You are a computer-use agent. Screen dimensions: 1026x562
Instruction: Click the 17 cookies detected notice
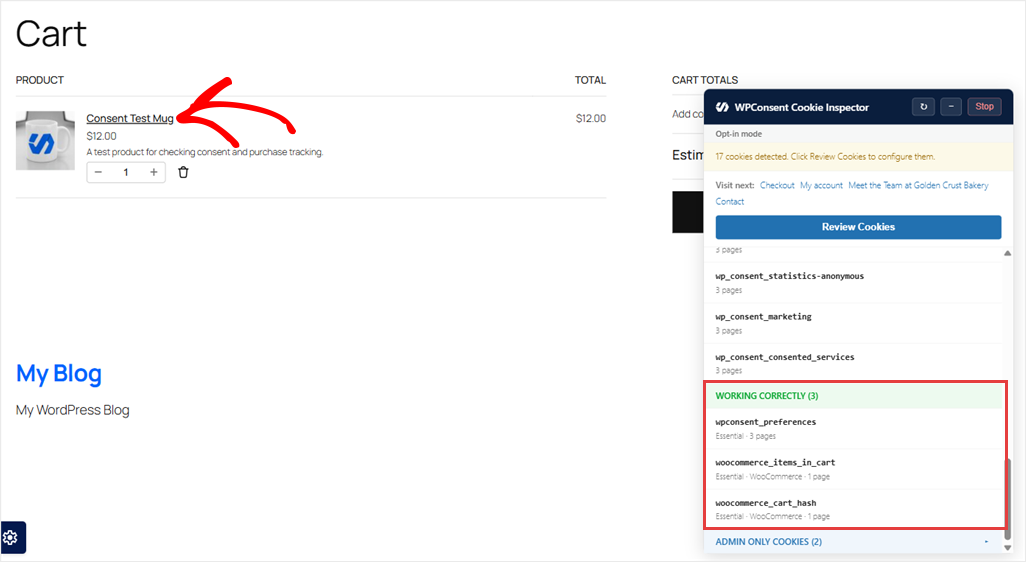(x=858, y=157)
